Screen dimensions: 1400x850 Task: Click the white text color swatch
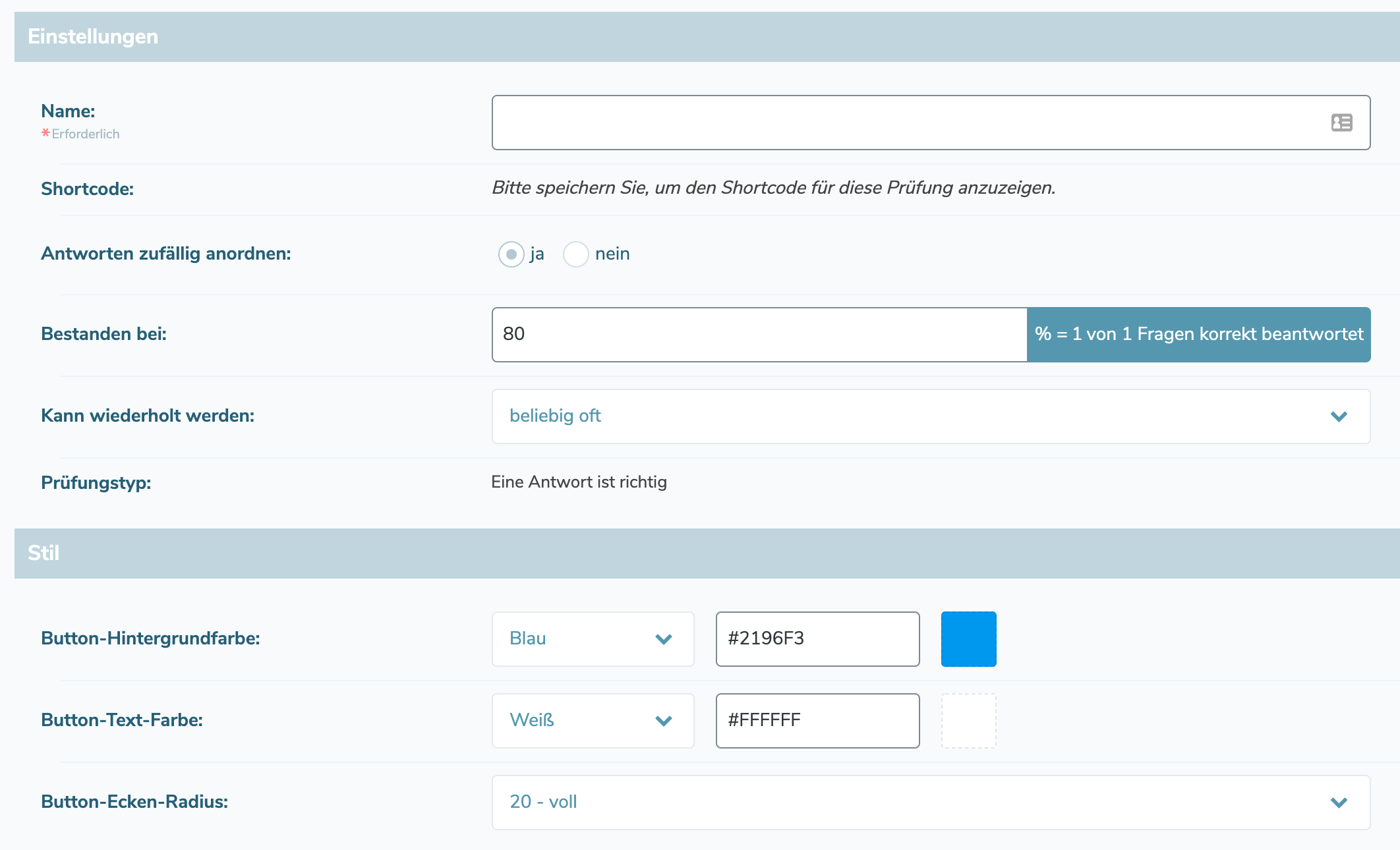point(968,721)
